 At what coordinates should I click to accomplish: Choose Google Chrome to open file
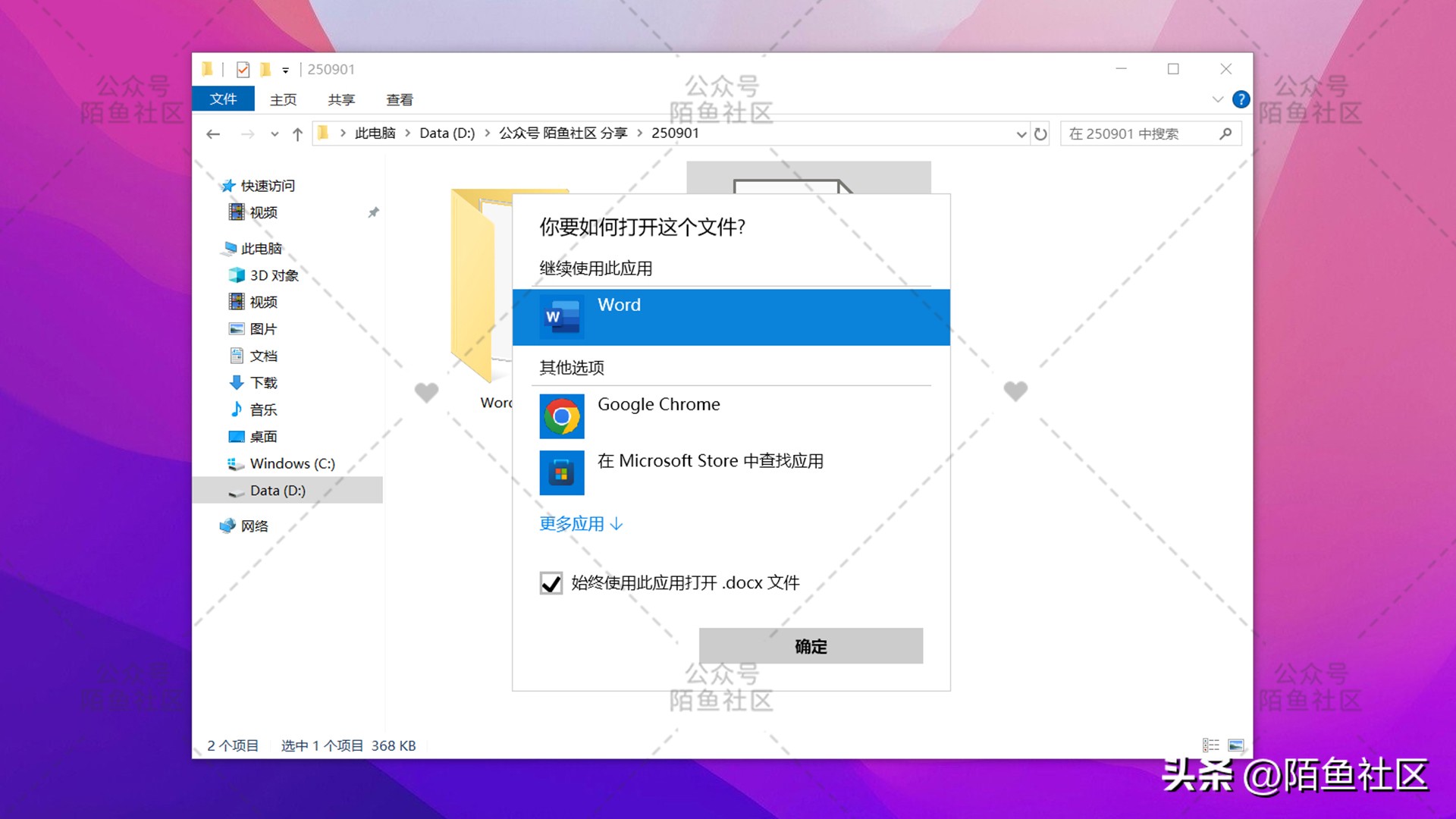pyautogui.click(x=658, y=405)
